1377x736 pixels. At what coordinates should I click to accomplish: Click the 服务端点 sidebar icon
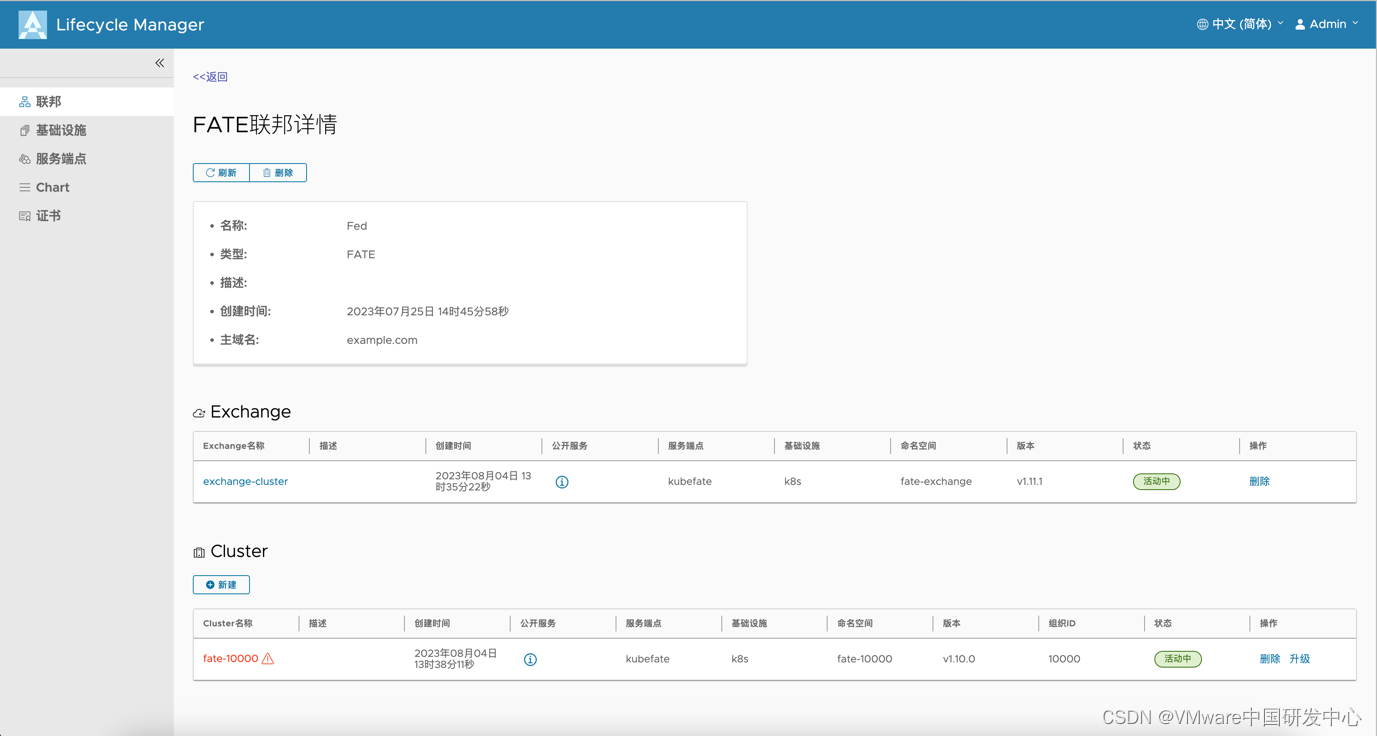click(25, 159)
